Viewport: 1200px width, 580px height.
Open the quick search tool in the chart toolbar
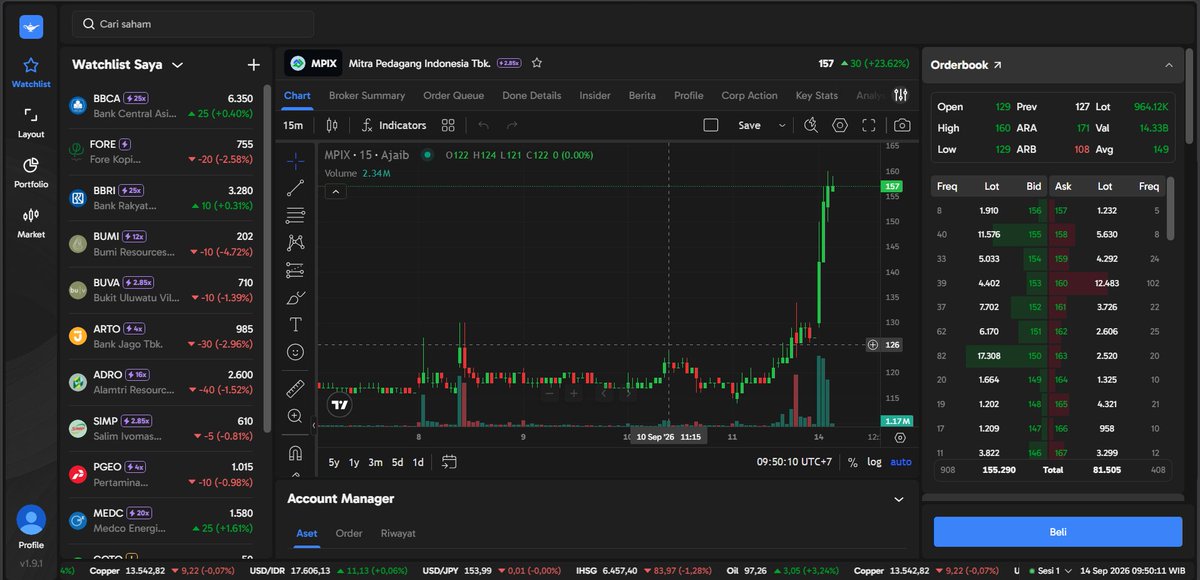click(x=811, y=125)
